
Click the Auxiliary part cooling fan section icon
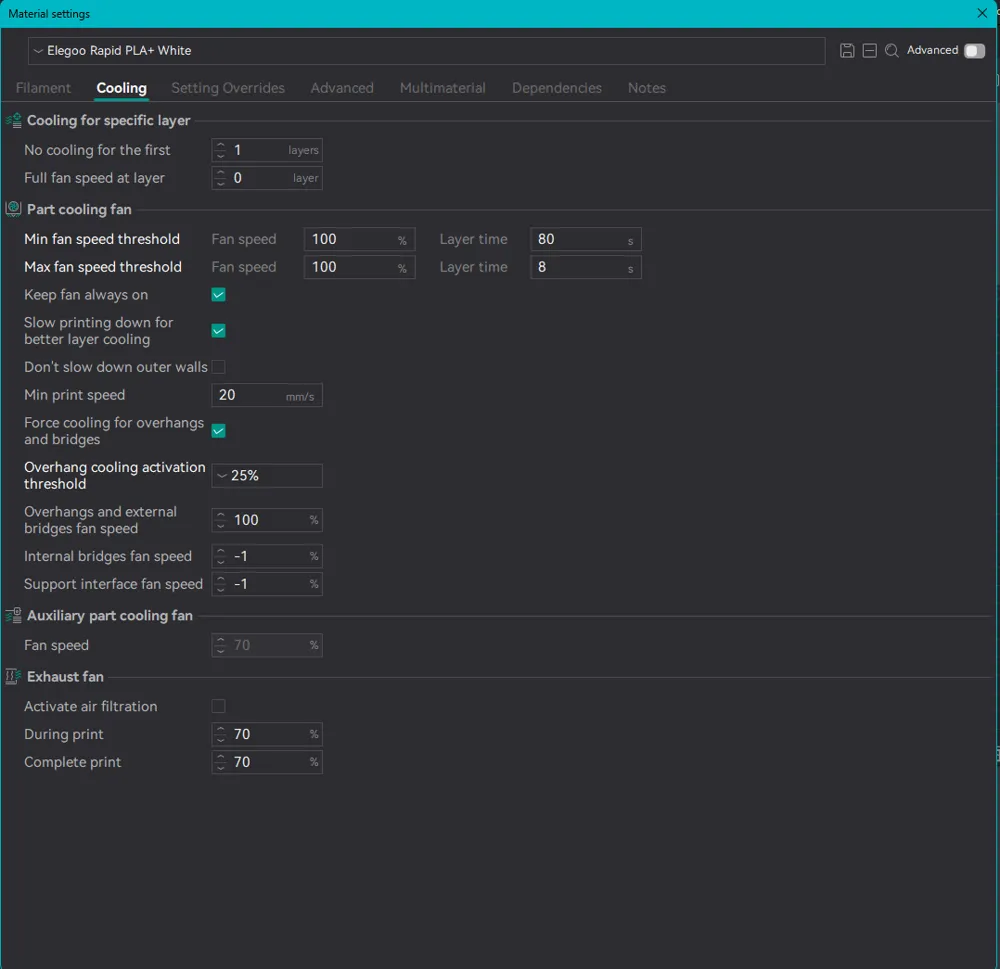tap(14, 616)
